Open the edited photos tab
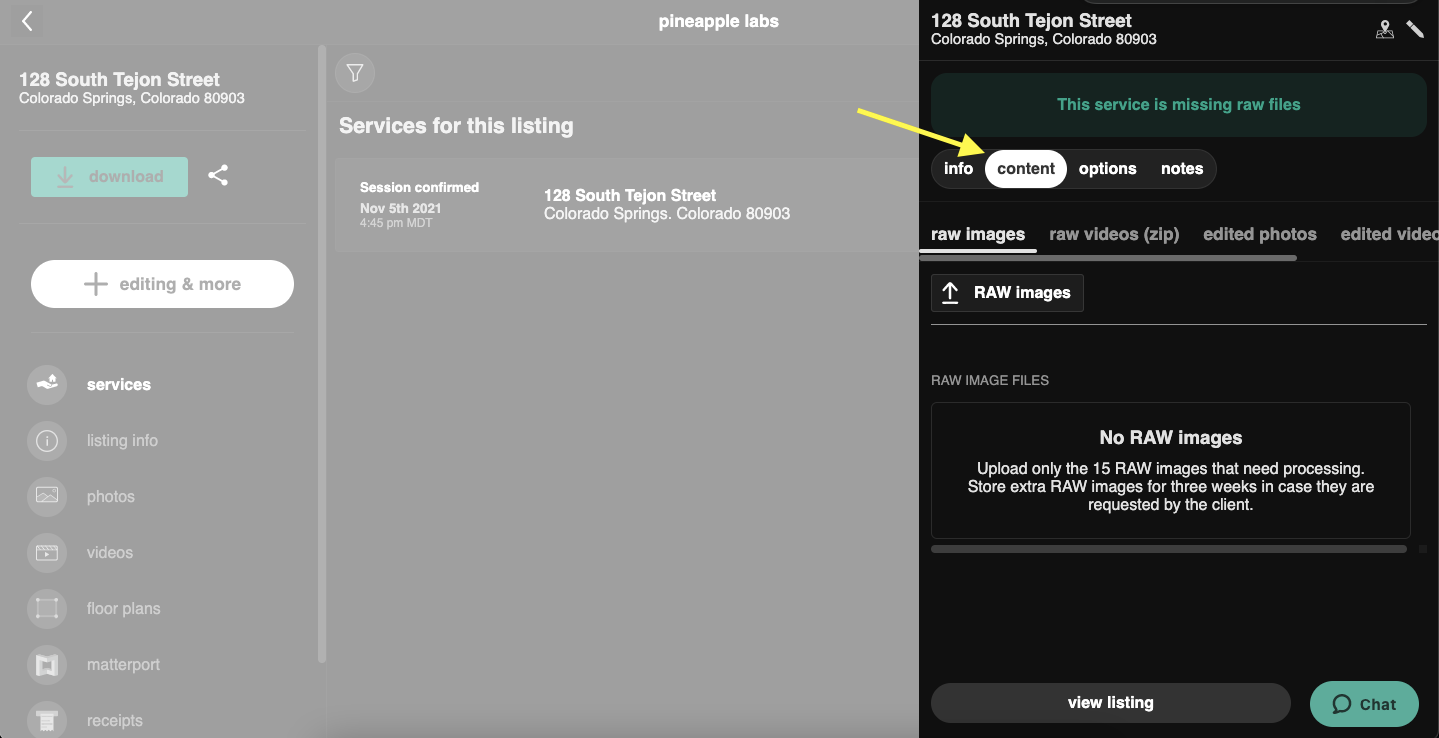The height and width of the screenshot is (738, 1439). 1259,234
